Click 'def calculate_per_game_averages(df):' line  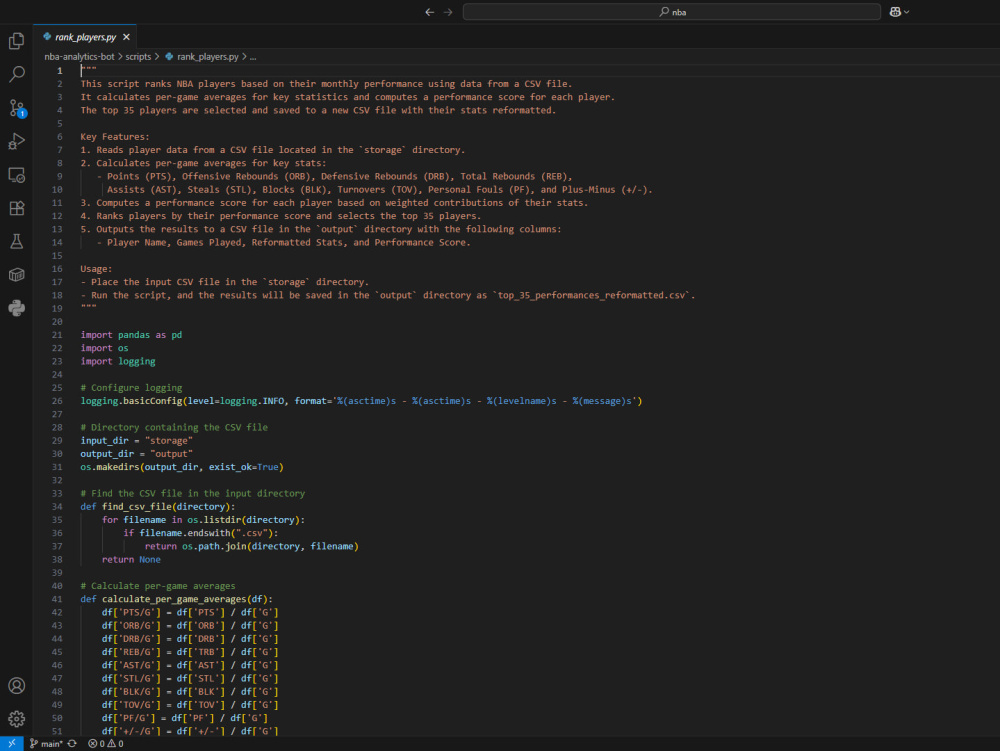pyautogui.click(x=177, y=599)
